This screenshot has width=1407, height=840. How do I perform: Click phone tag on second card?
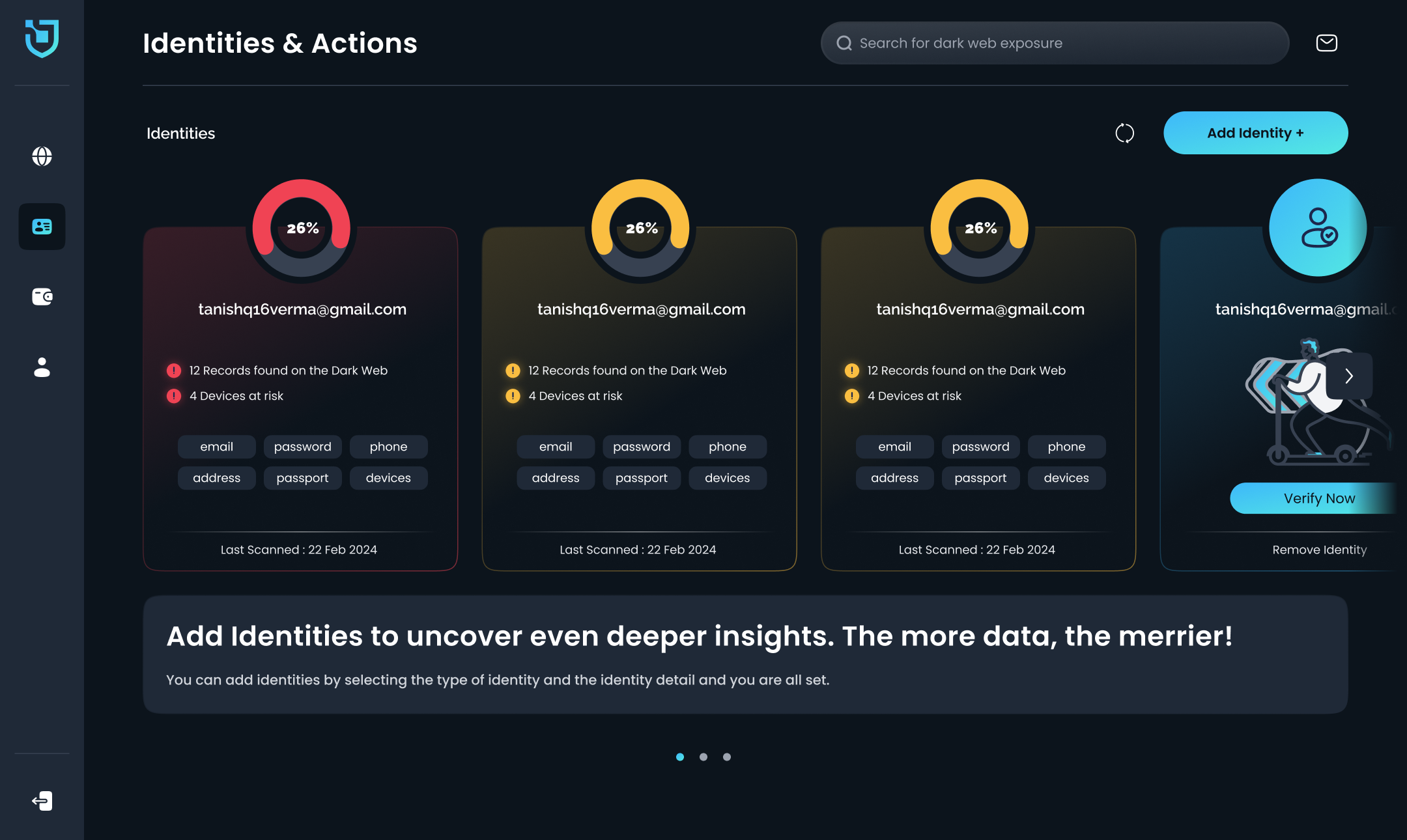click(x=728, y=447)
